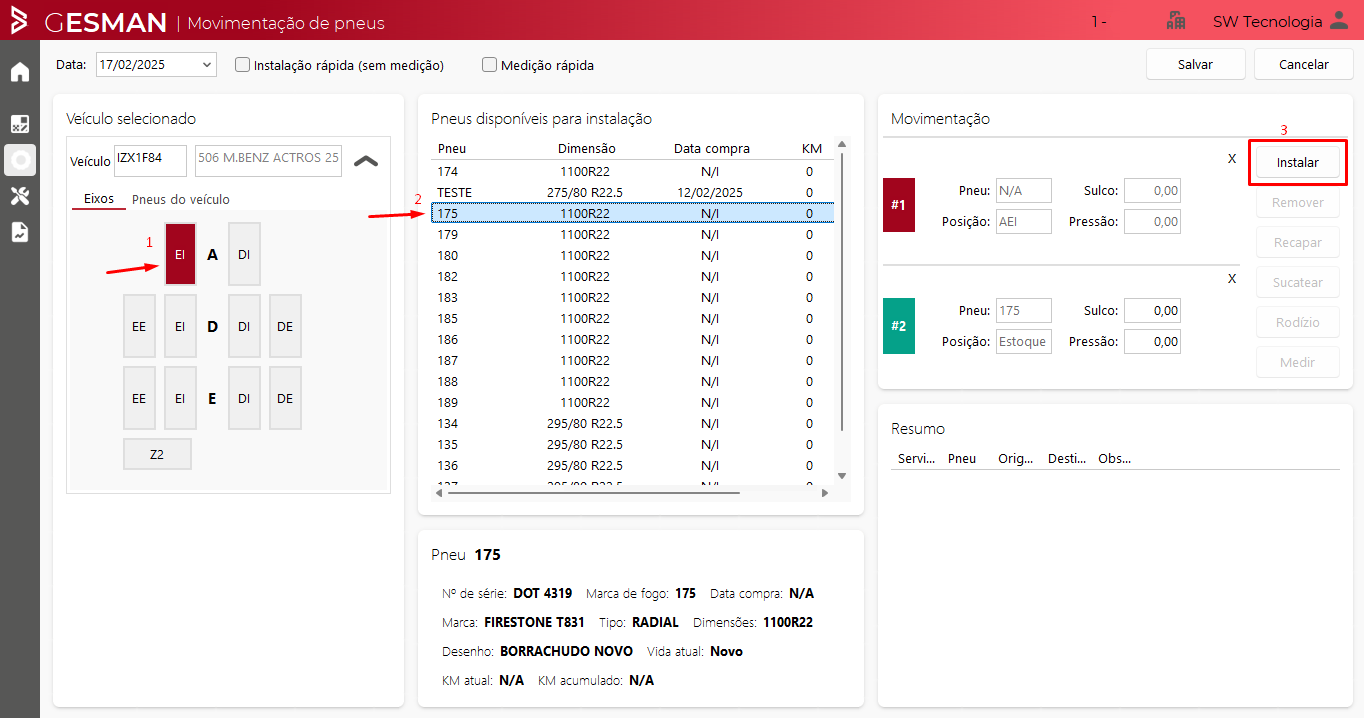Select tire 174 in available list

click(632, 171)
